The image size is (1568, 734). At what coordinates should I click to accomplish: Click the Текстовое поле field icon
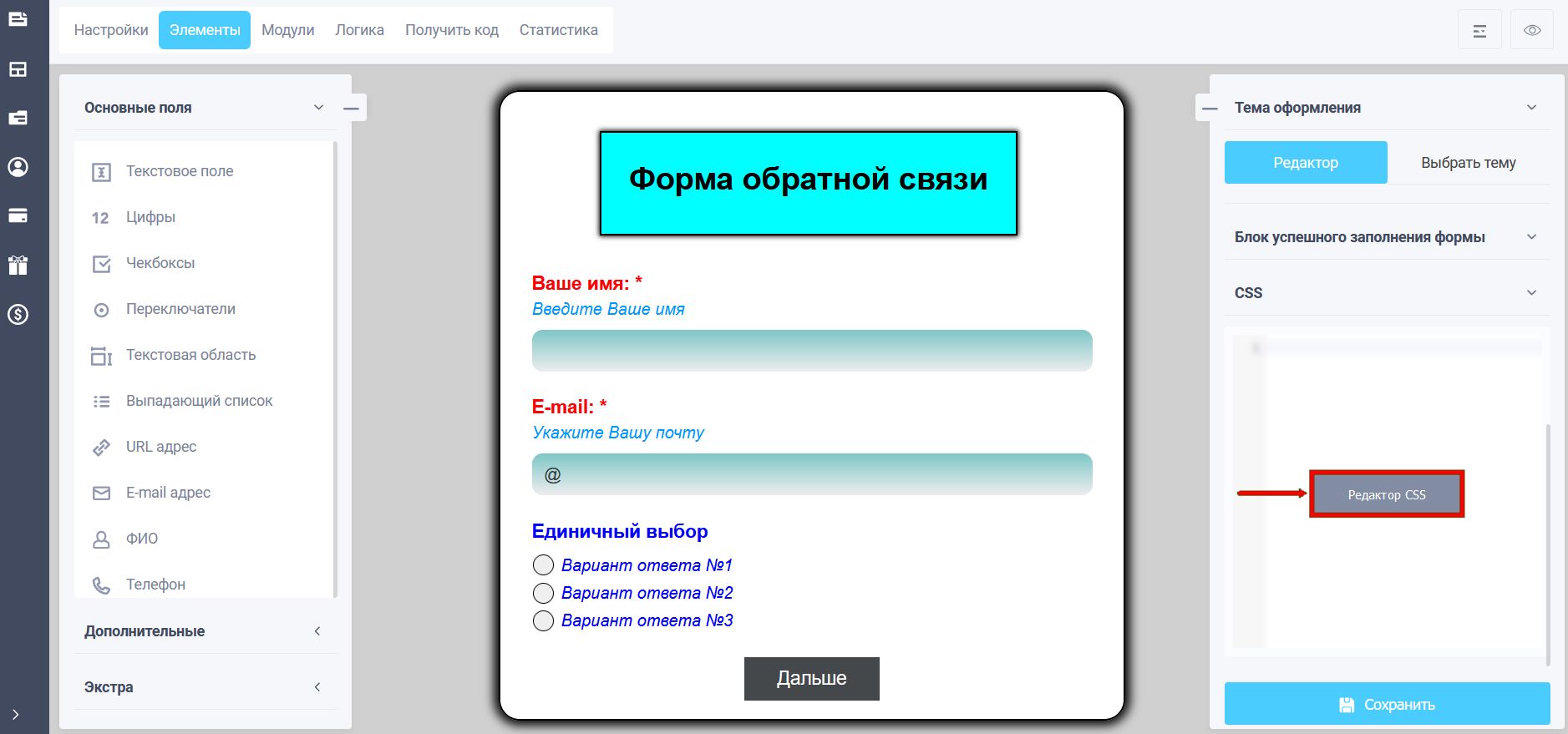[101, 172]
